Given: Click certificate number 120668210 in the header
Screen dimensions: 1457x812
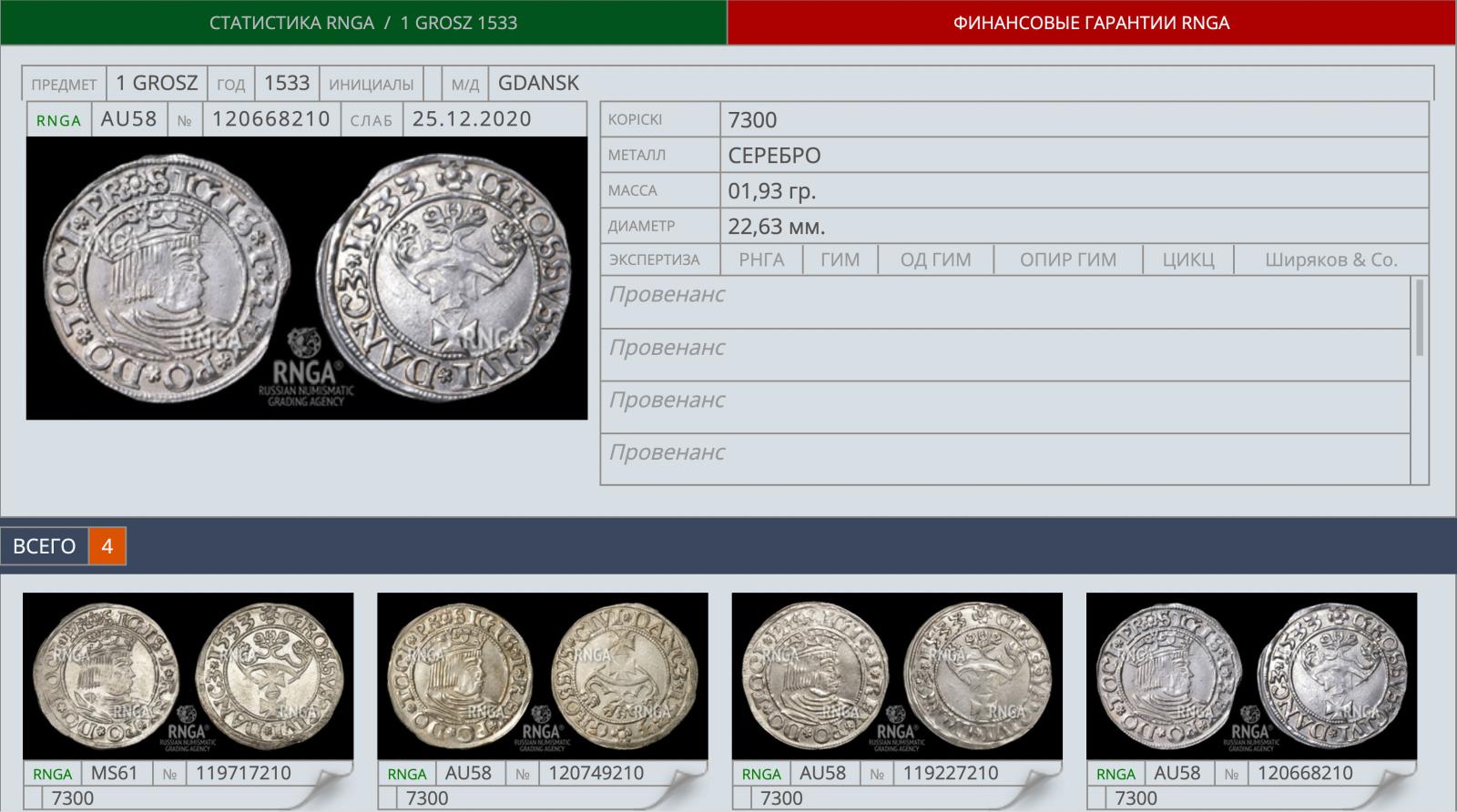Looking at the screenshot, I should pos(271,119).
